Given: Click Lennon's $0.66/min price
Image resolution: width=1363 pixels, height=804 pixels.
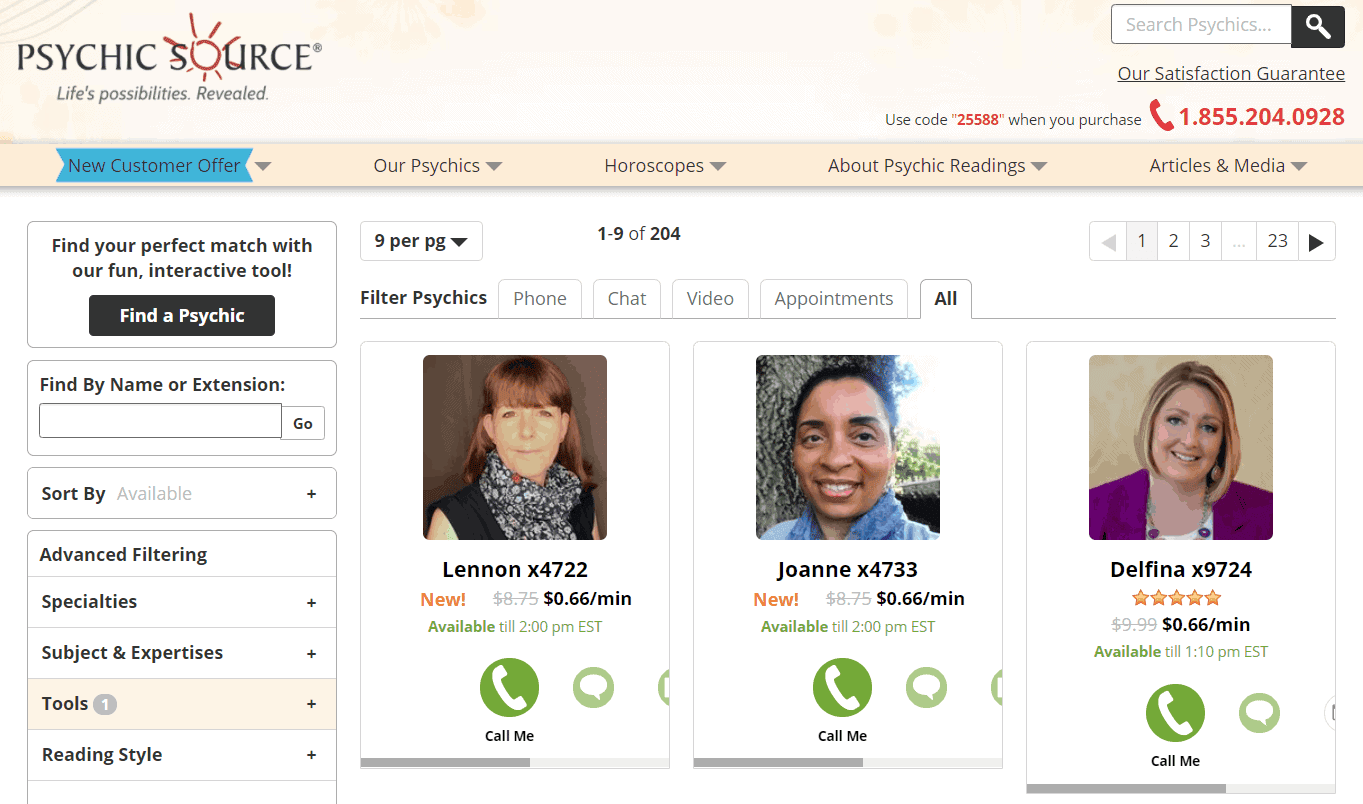Looking at the screenshot, I should [588, 599].
